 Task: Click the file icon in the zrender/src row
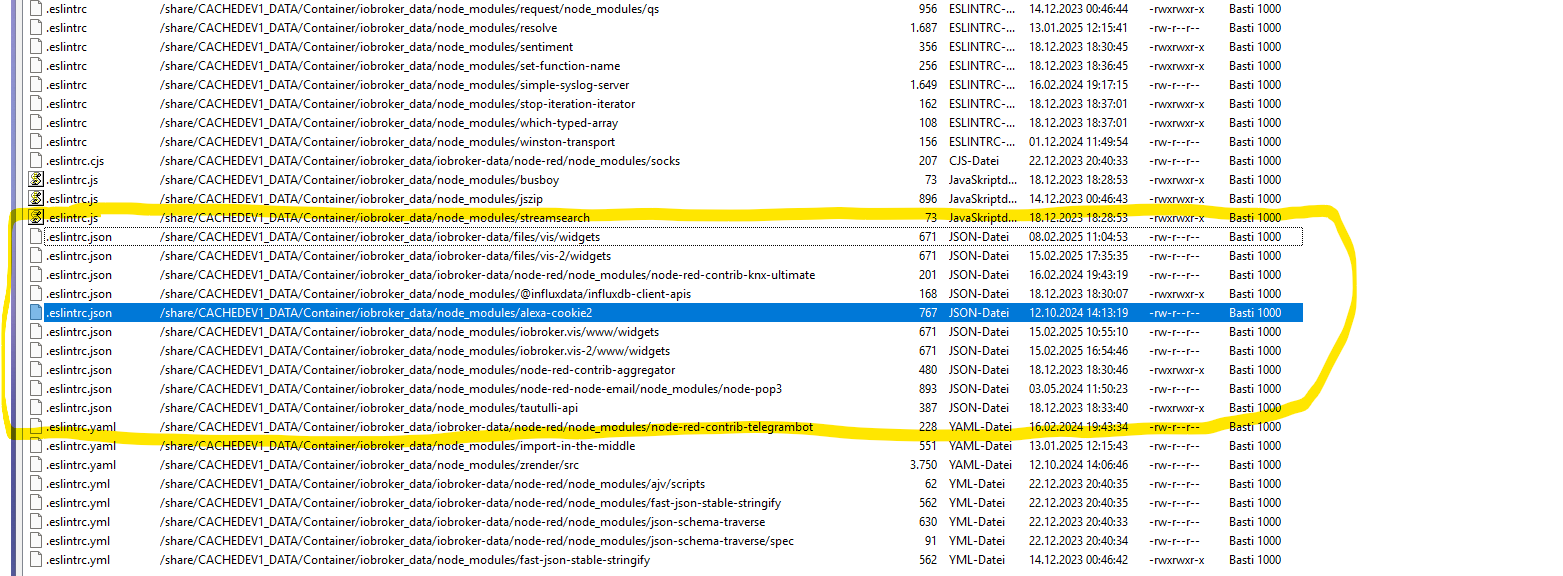point(37,465)
